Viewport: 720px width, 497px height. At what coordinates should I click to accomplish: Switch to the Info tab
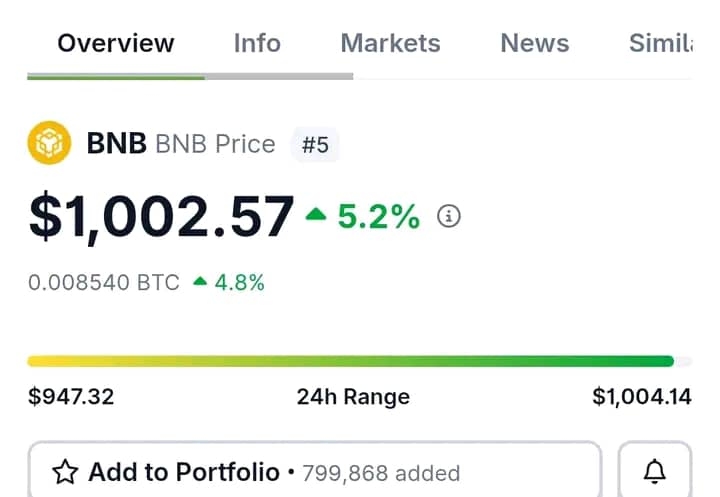pyautogui.click(x=257, y=43)
